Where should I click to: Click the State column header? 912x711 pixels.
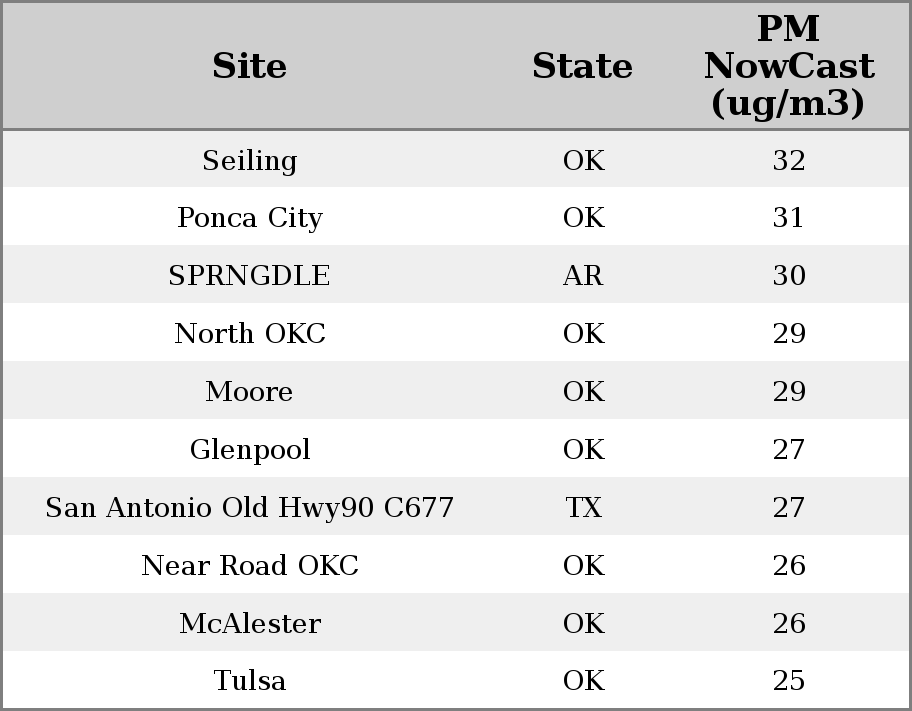(582, 67)
